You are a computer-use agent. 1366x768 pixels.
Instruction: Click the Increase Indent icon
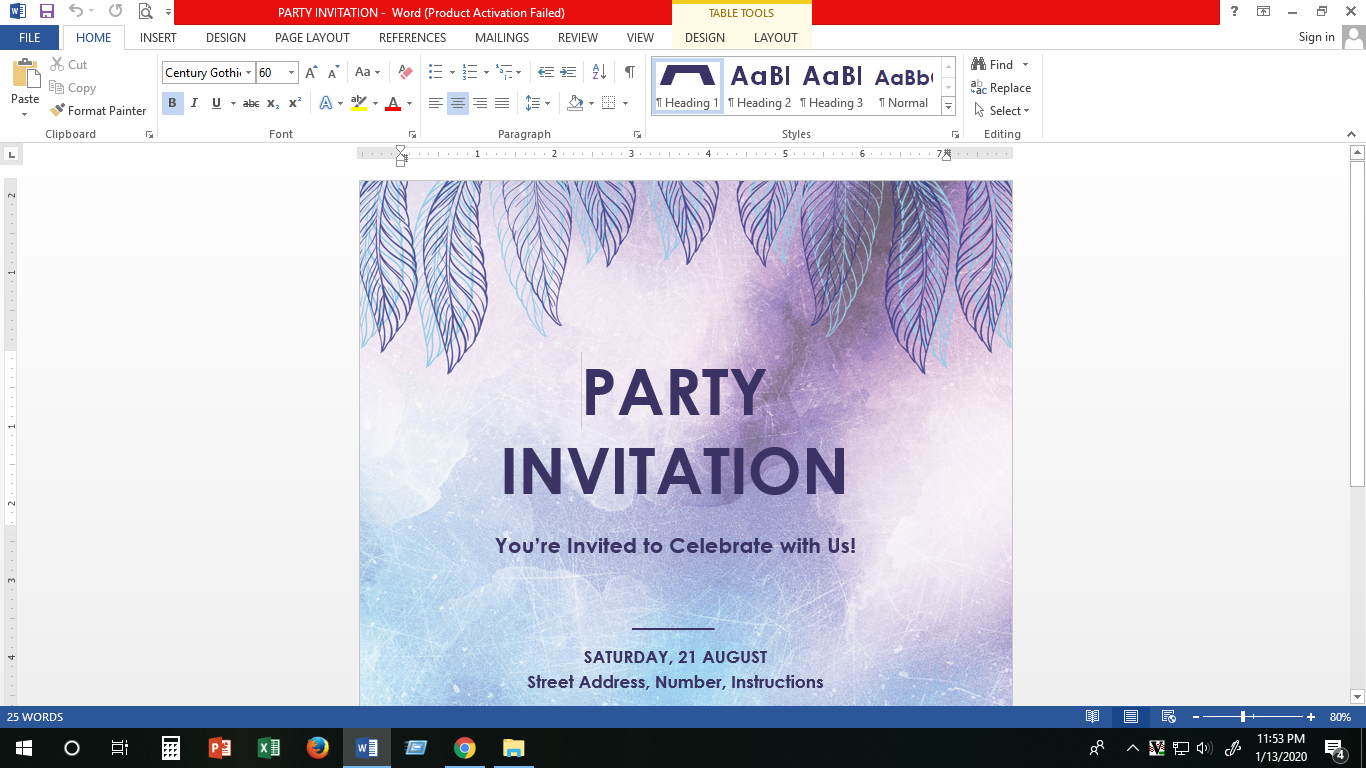pyautogui.click(x=569, y=72)
